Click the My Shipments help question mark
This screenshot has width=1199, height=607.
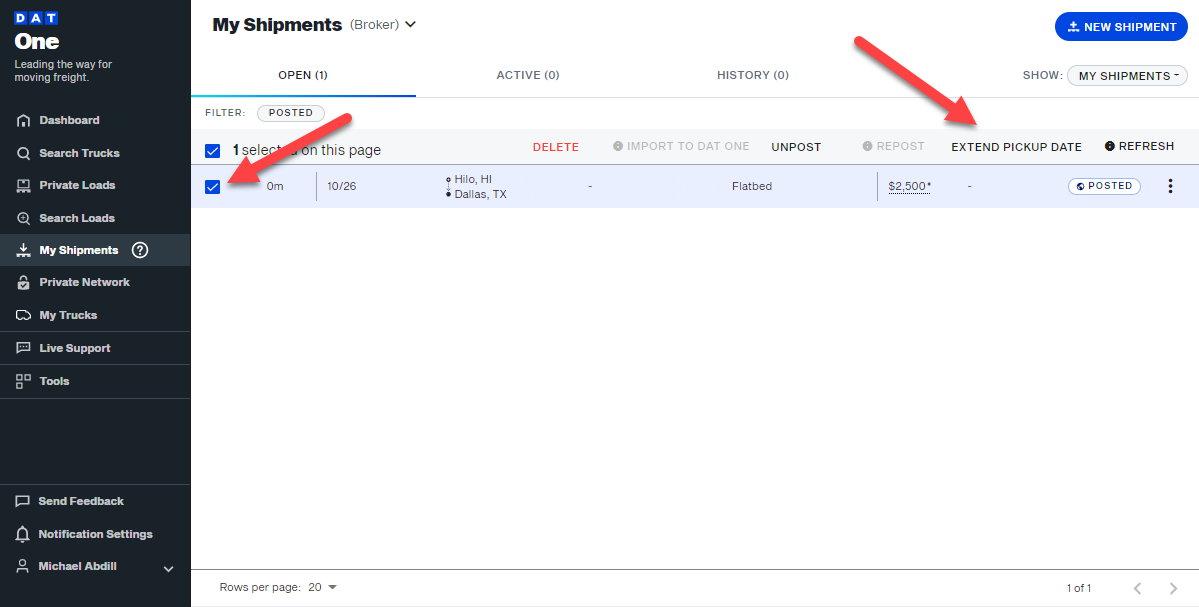click(x=140, y=251)
